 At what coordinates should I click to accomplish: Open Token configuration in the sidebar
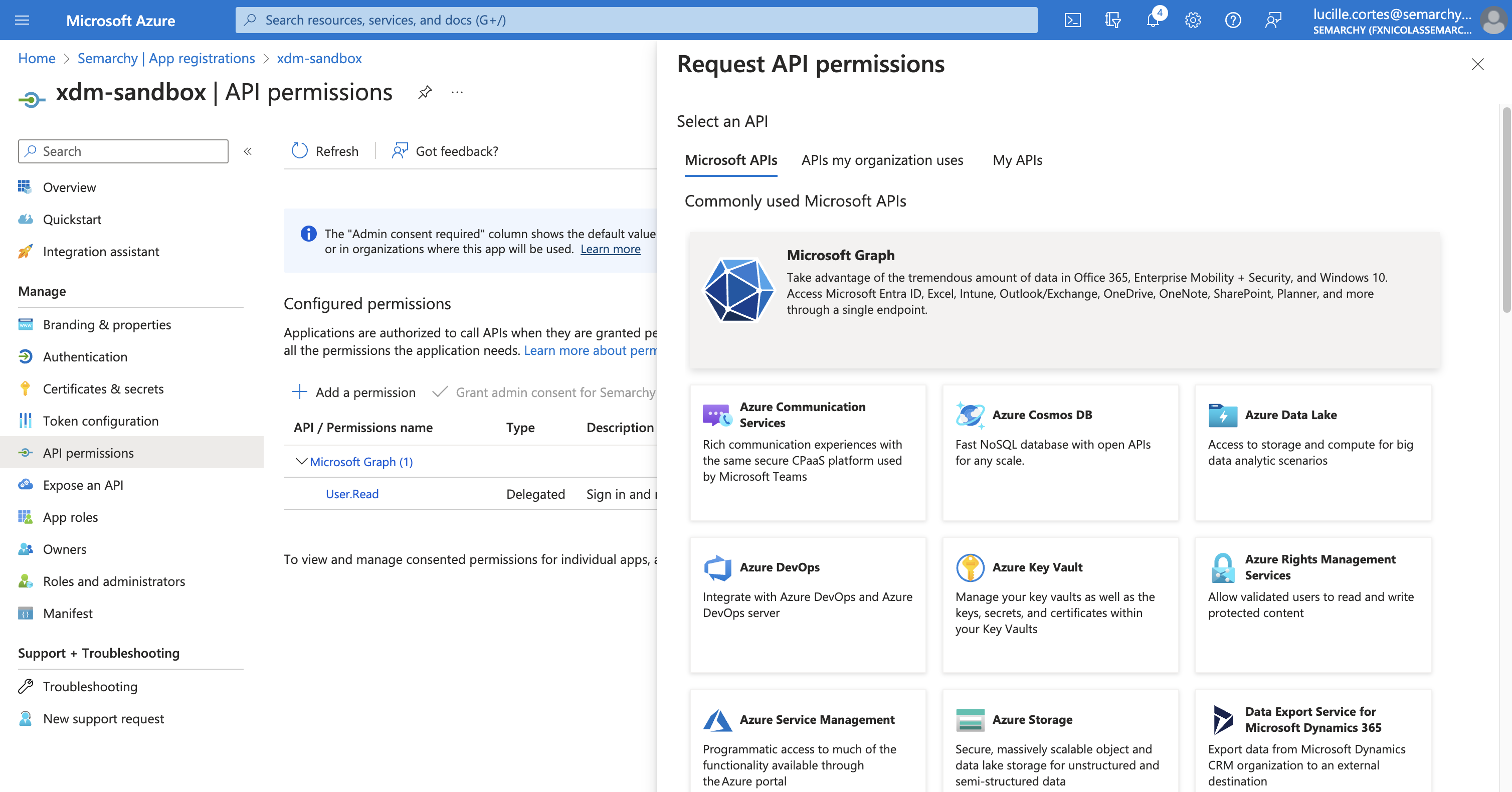(100, 421)
